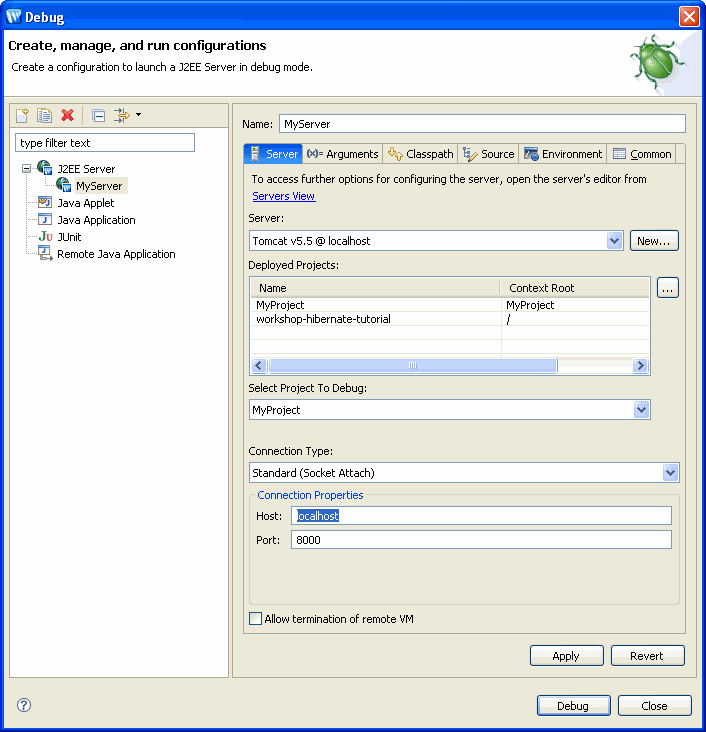Select MyServer in the configuration tree
Image resolution: width=706 pixels, height=732 pixels.
pos(99,186)
